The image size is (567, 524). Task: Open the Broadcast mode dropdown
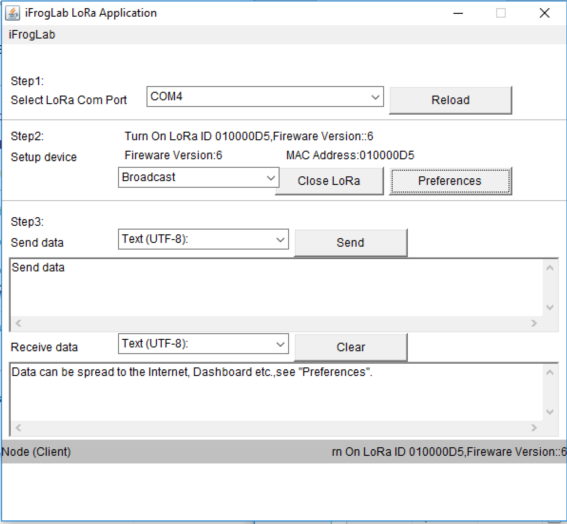click(199, 177)
